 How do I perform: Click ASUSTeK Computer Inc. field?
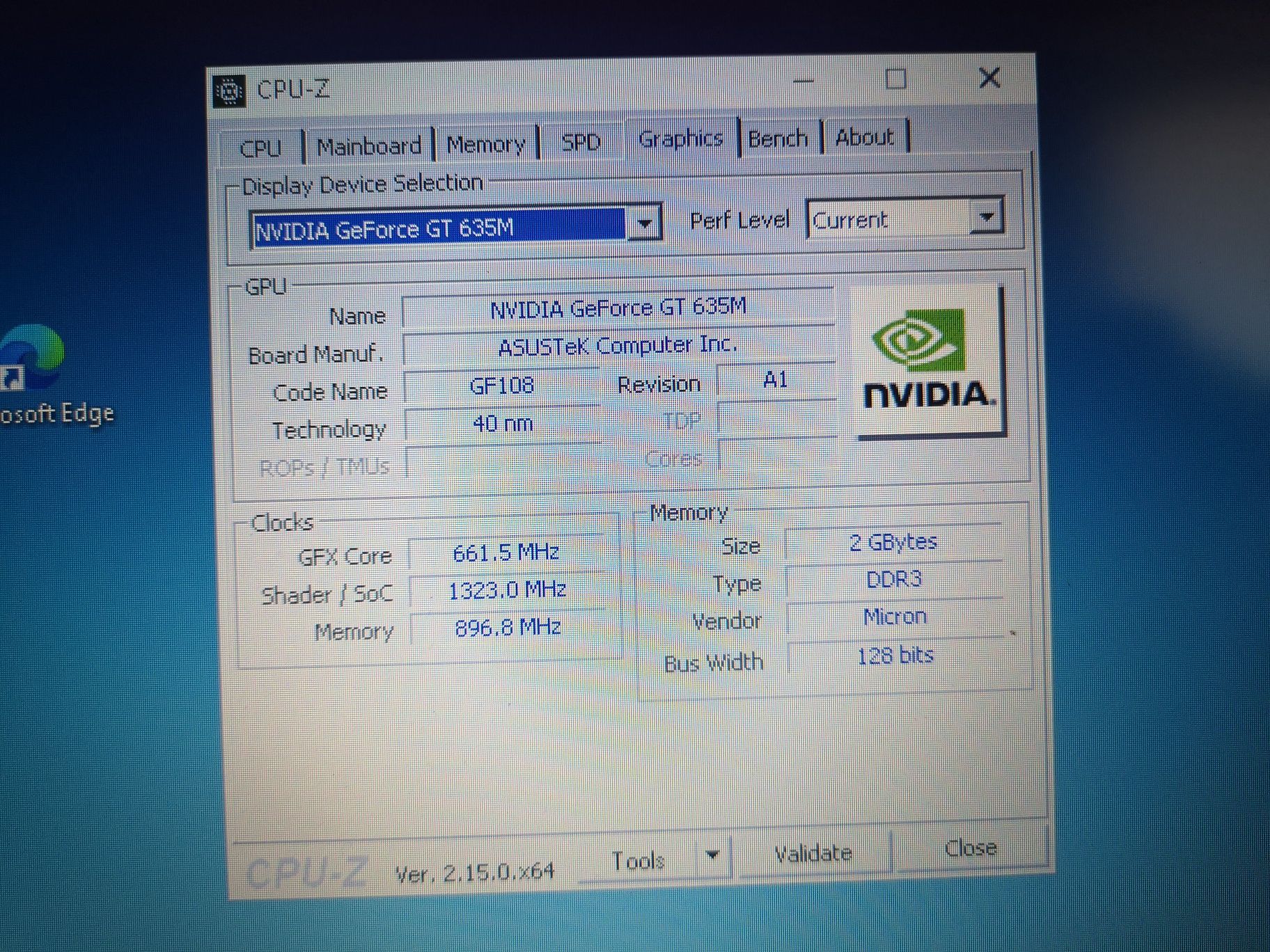click(x=618, y=345)
